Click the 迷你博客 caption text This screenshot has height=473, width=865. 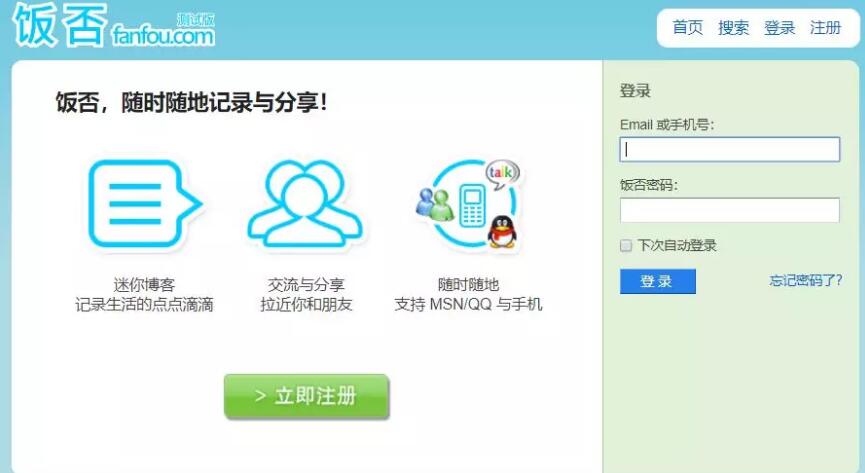pyautogui.click(x=145, y=285)
